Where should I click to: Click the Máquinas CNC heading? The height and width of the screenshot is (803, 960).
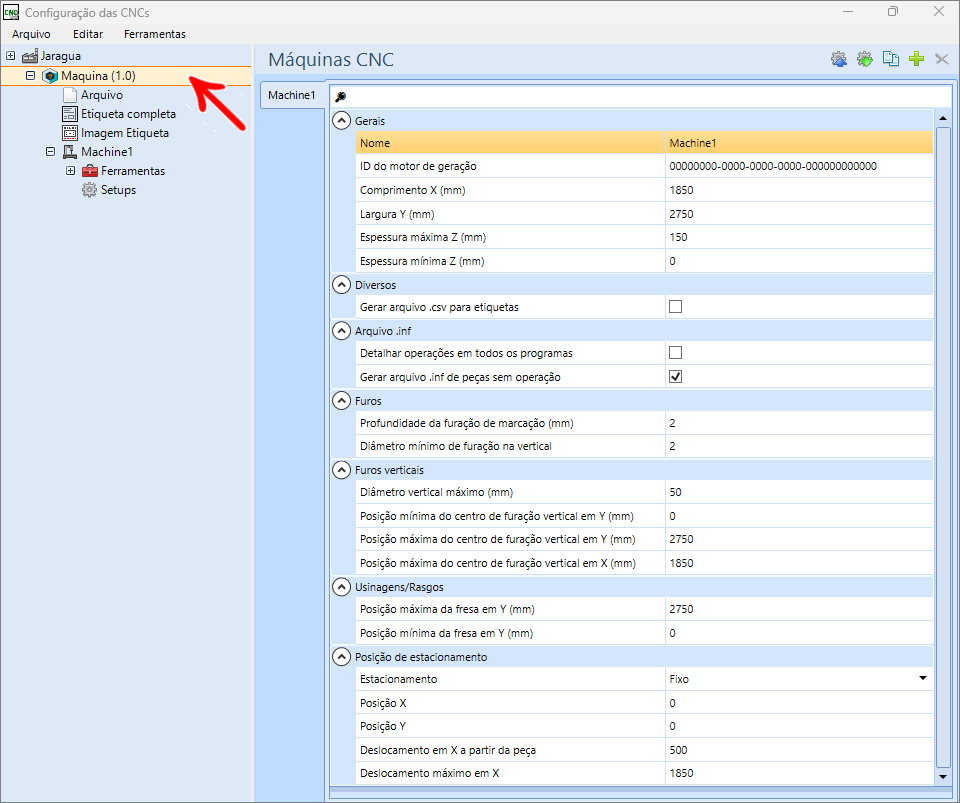pos(331,59)
